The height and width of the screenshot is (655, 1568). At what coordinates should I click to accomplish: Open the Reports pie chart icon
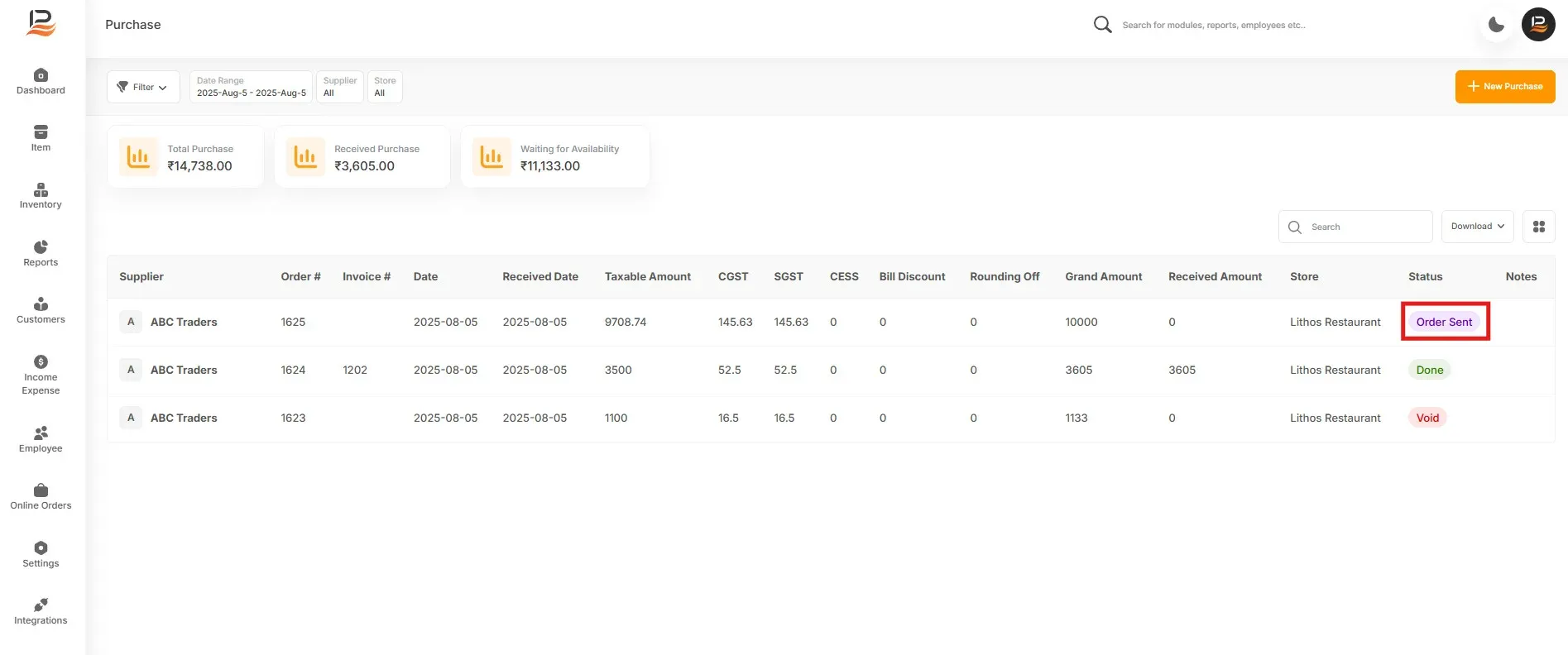pyautogui.click(x=41, y=246)
